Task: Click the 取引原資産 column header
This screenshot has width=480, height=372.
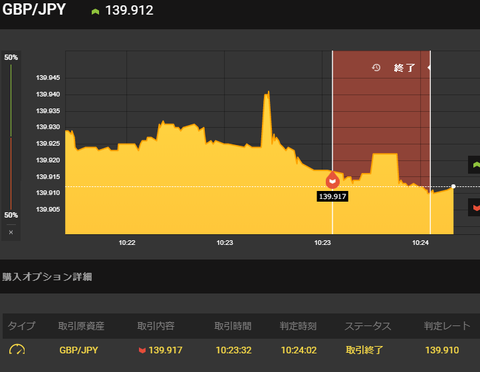Action: (x=81, y=326)
